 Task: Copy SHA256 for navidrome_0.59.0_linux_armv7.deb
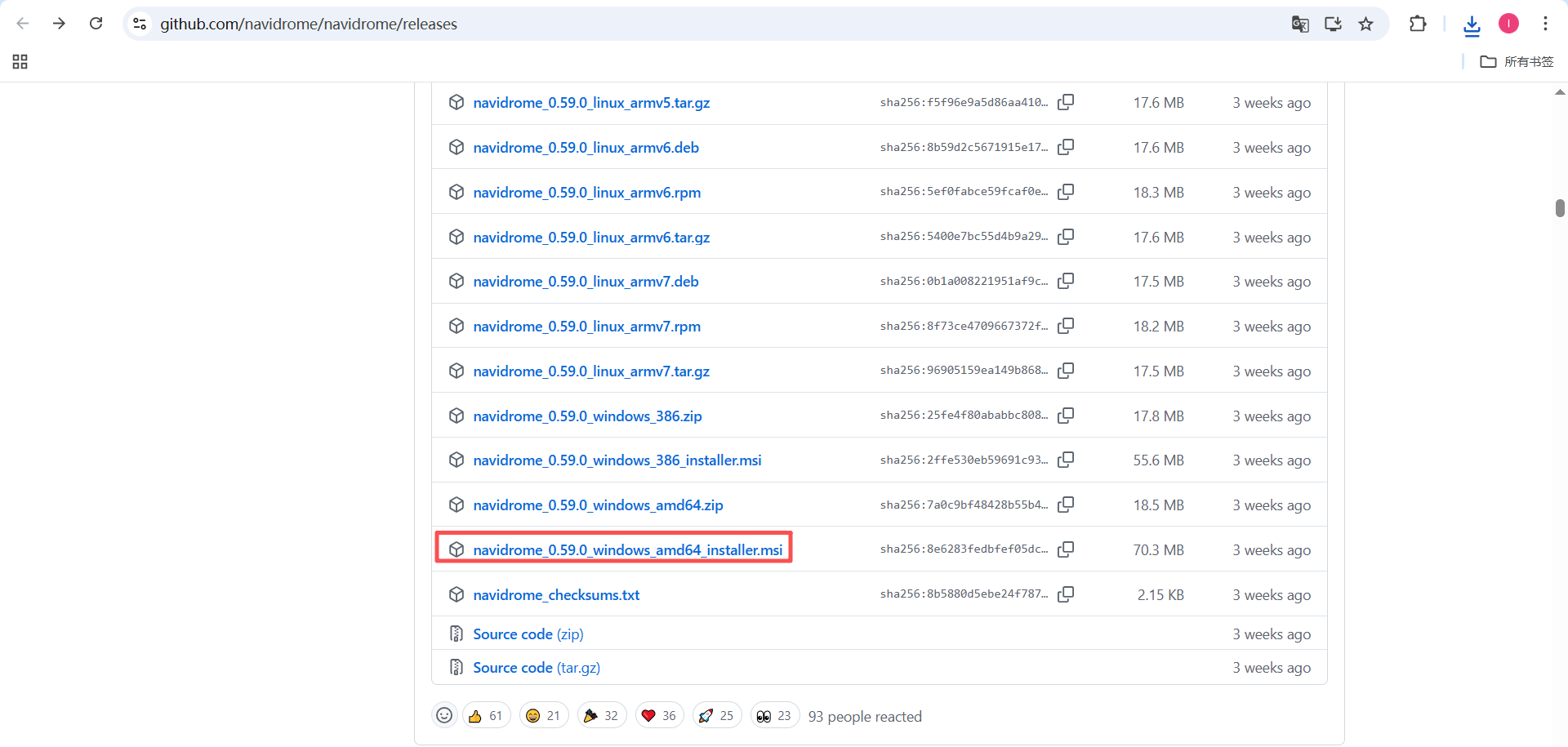click(x=1066, y=282)
